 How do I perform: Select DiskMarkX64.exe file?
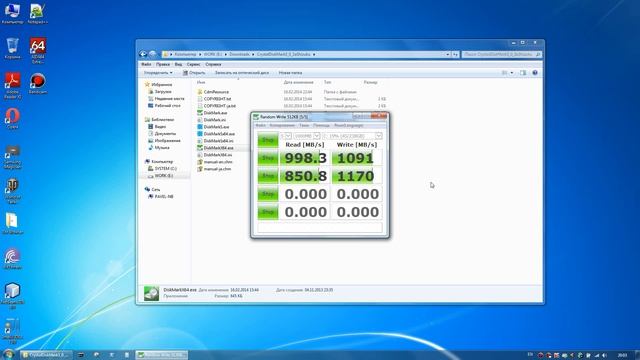pos(216,148)
